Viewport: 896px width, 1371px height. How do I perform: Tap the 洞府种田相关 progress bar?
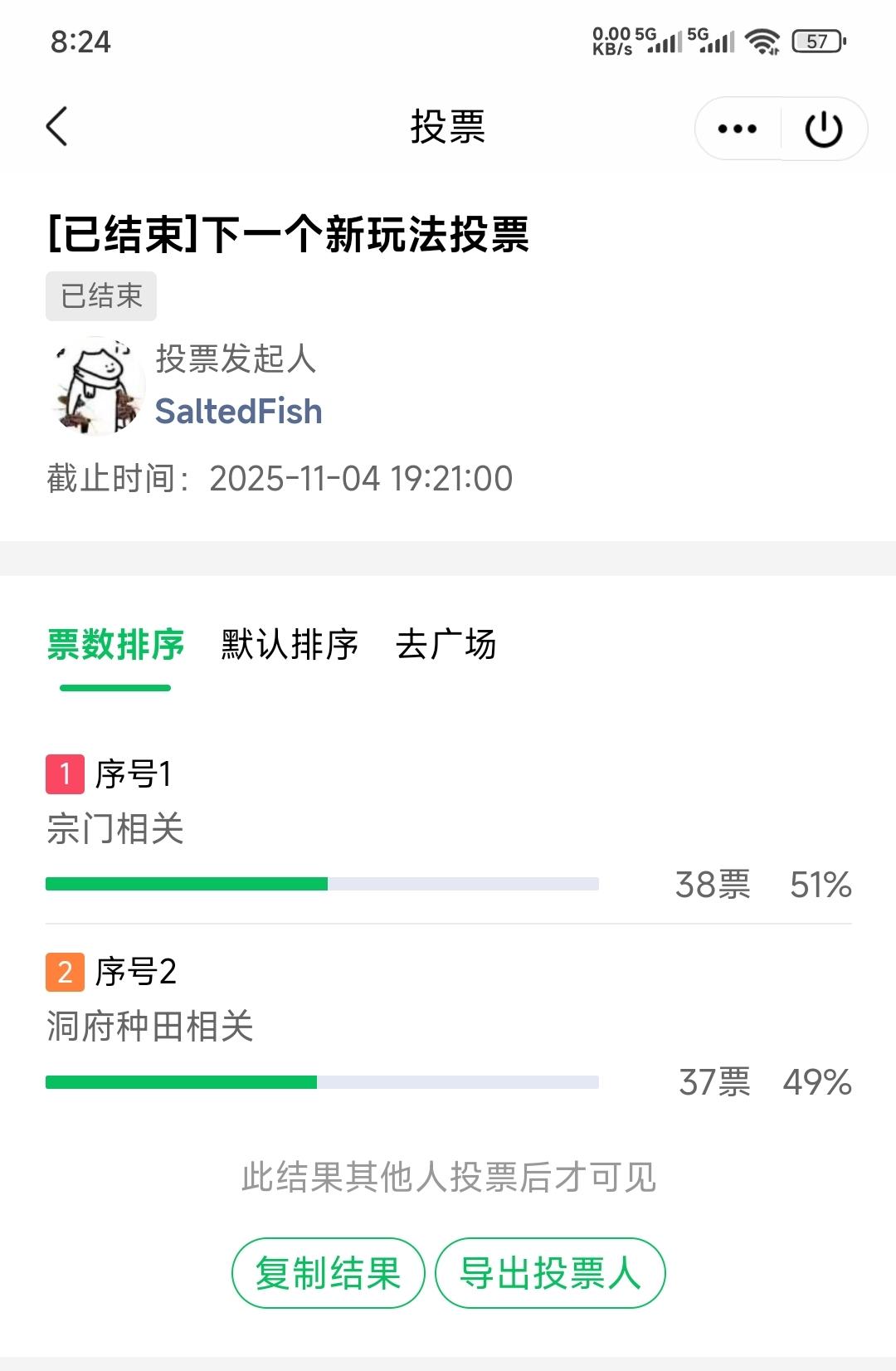point(322,1081)
